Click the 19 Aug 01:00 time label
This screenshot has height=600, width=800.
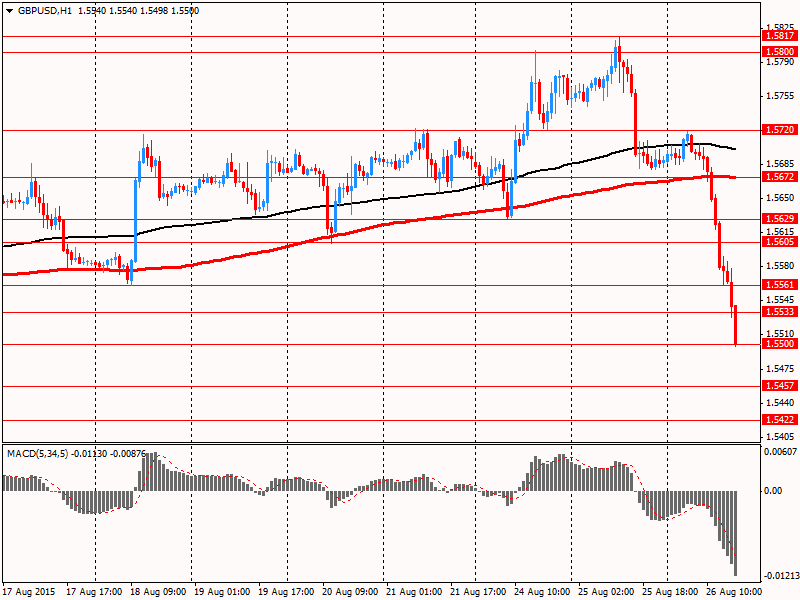pos(222,592)
